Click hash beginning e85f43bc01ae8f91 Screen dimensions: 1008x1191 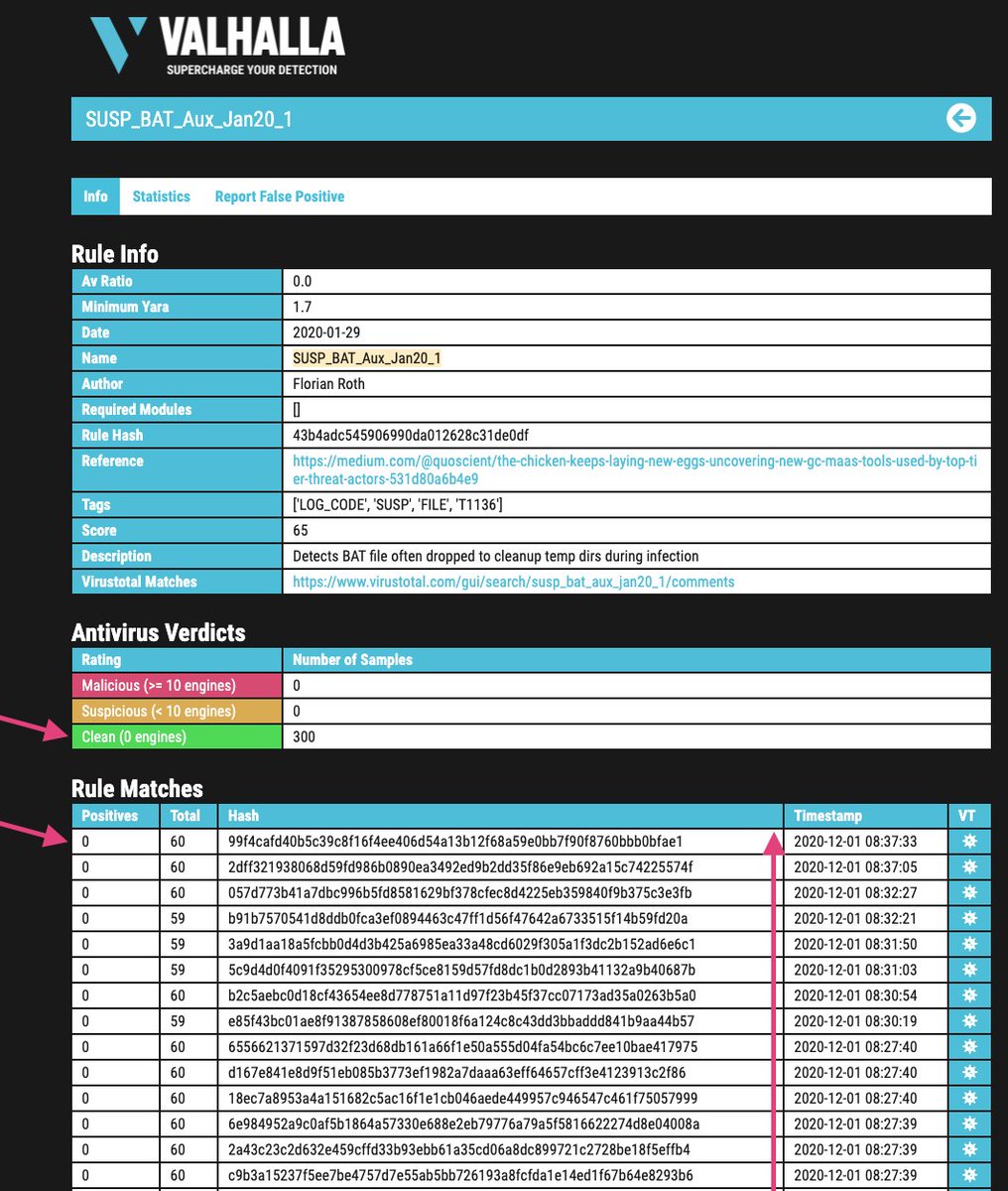click(460, 1021)
